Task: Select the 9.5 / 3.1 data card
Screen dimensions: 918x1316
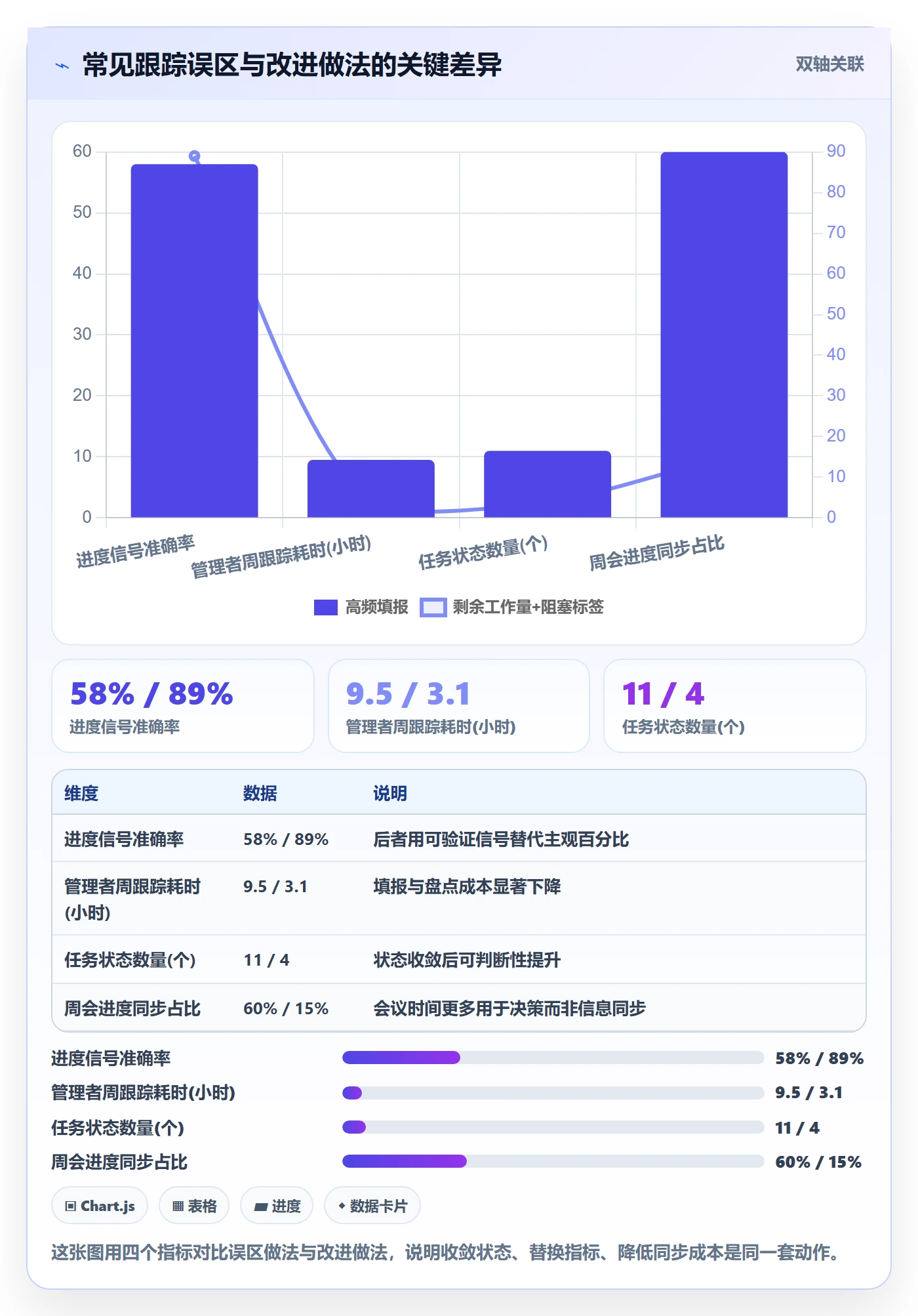Action: click(459, 706)
